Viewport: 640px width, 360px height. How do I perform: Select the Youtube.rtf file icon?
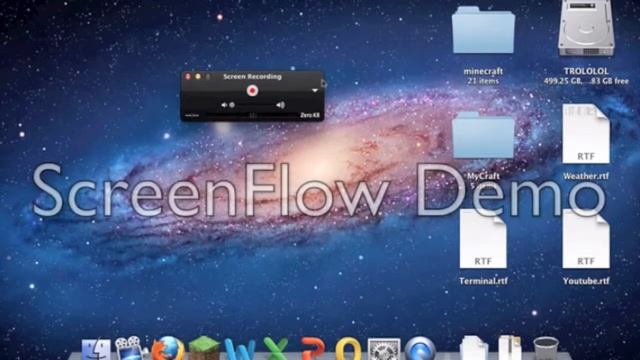pyautogui.click(x=586, y=239)
